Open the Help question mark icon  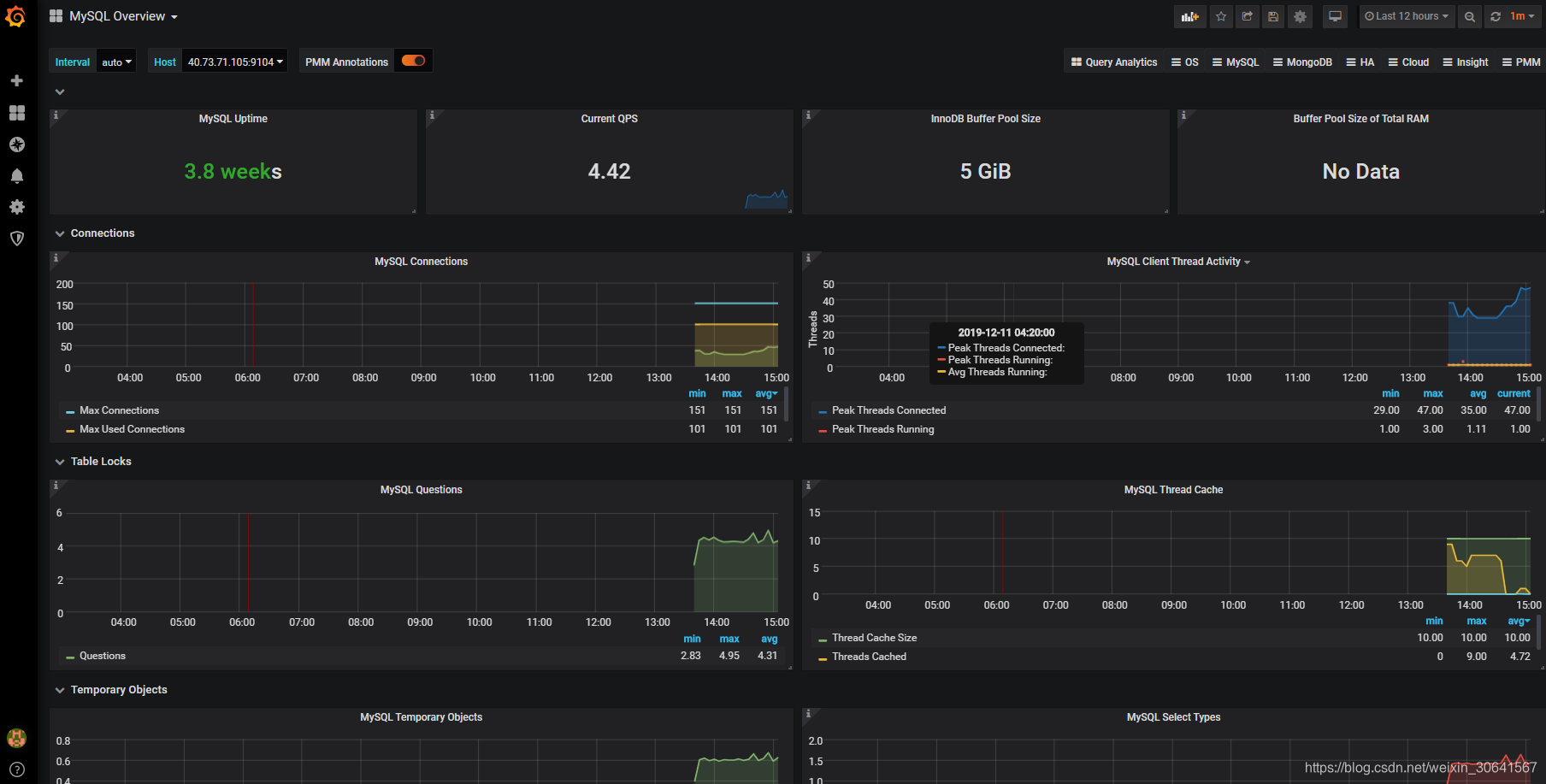[x=16, y=769]
